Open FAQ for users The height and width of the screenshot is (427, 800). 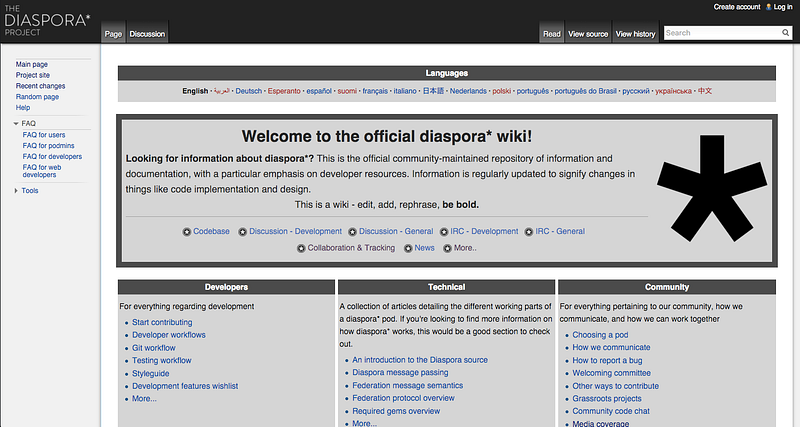44,135
